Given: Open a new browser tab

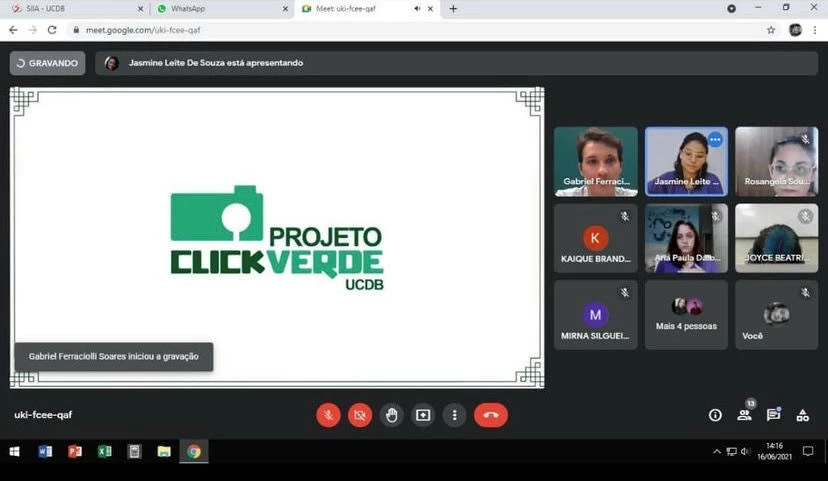Looking at the screenshot, I should (x=453, y=9).
